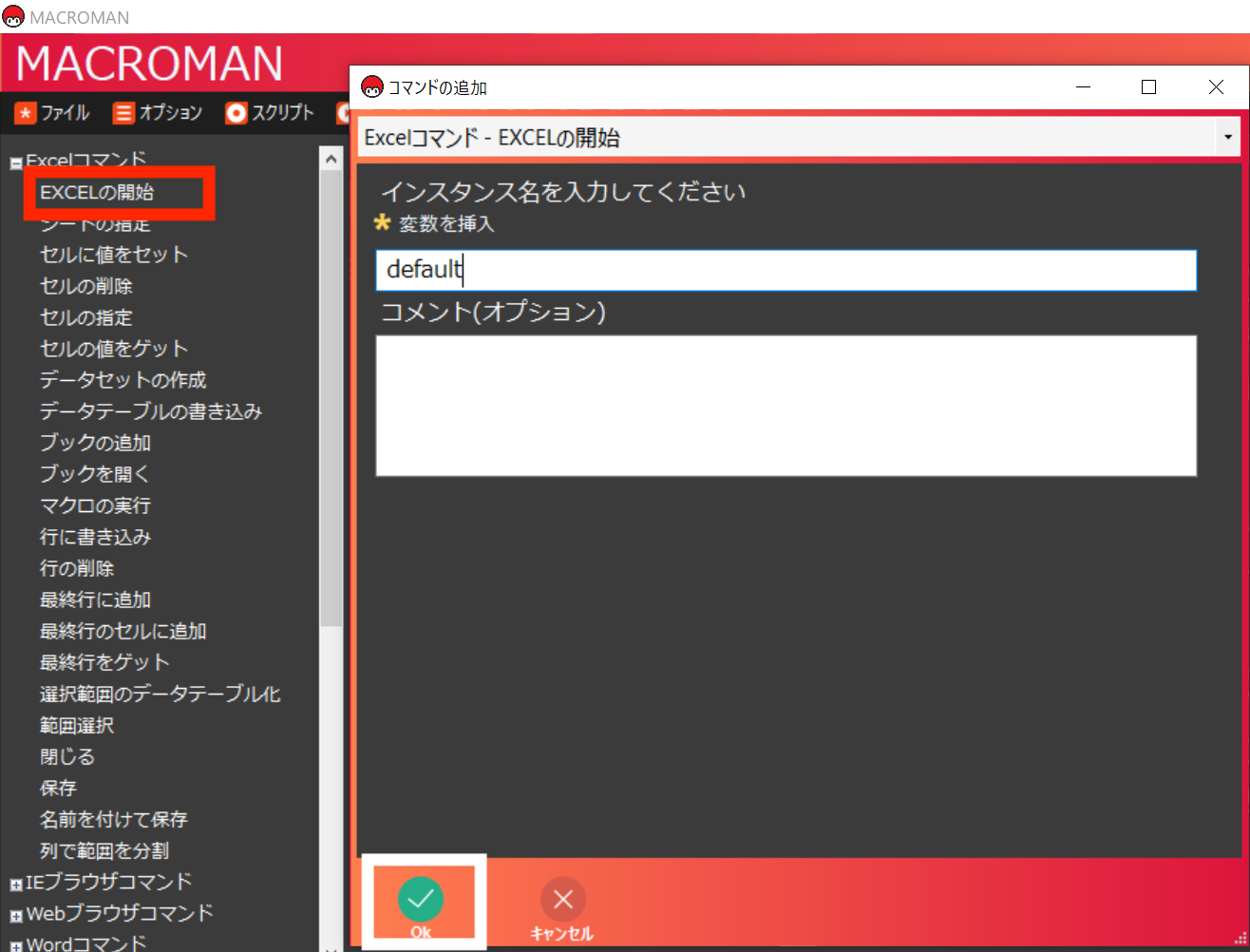1250x952 pixels.
Task: Click the instance name input field
Action: click(x=786, y=270)
